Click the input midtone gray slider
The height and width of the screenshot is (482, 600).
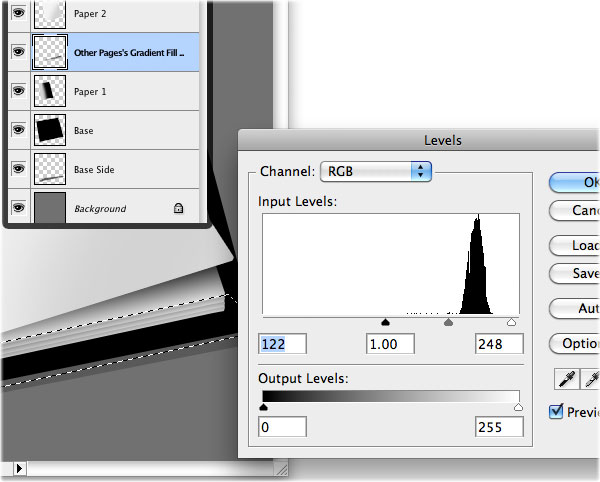tap(448, 322)
